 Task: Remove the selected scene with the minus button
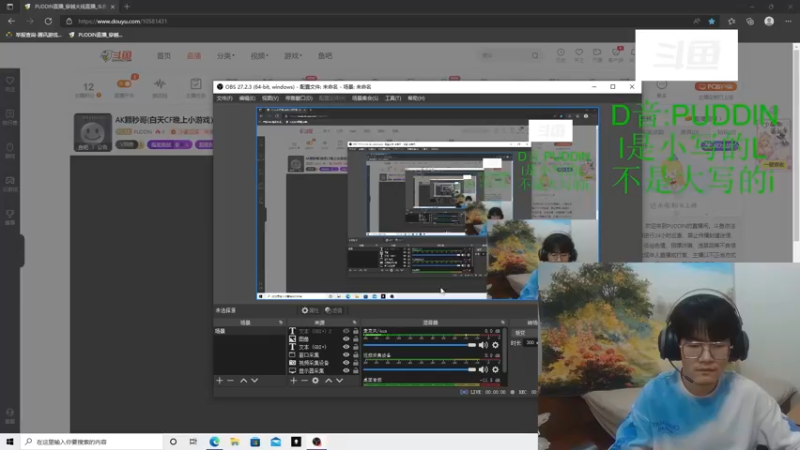pos(230,381)
